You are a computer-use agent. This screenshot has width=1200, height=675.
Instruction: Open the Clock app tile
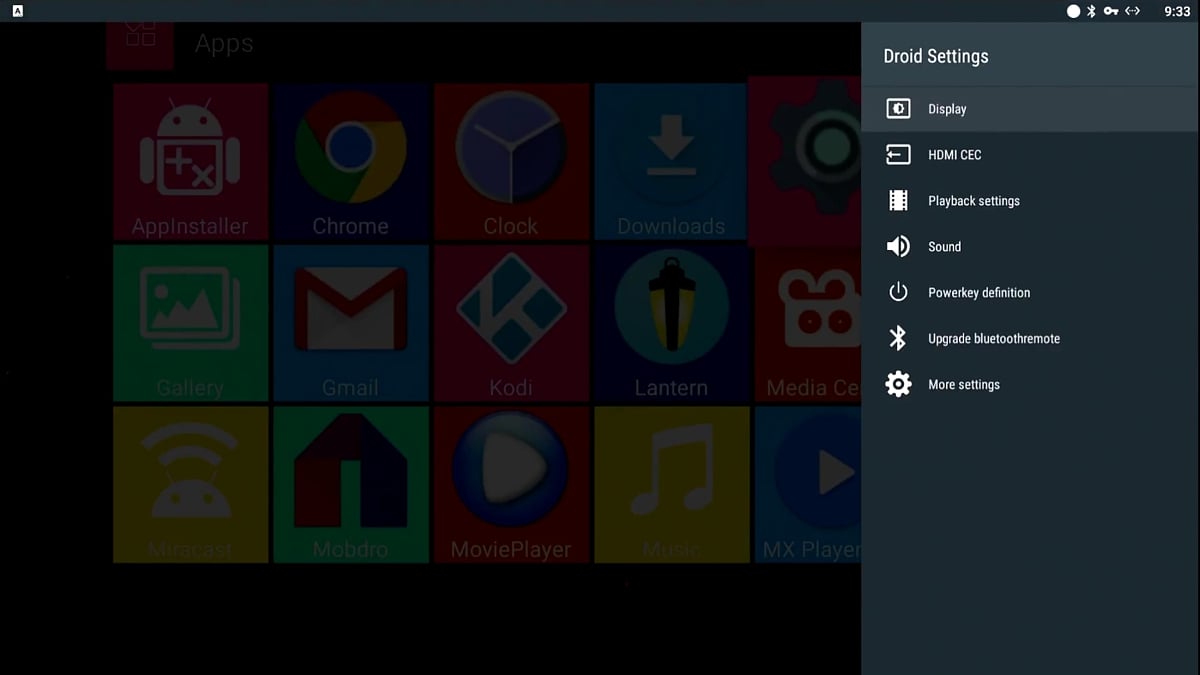[x=511, y=162]
